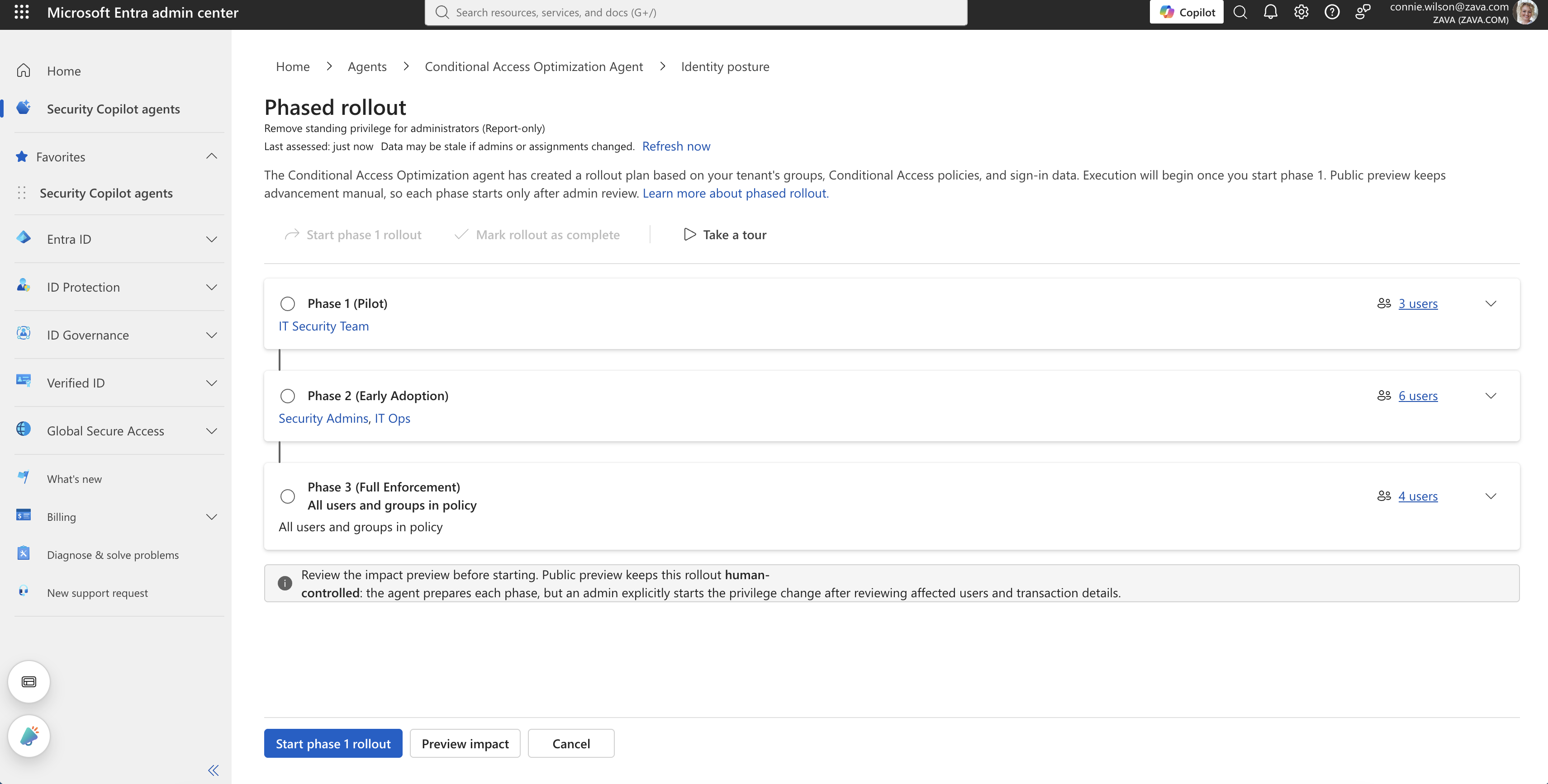
Task: Expand Phase 3 (Full Enforcement) details chevron
Action: pos(1491,496)
